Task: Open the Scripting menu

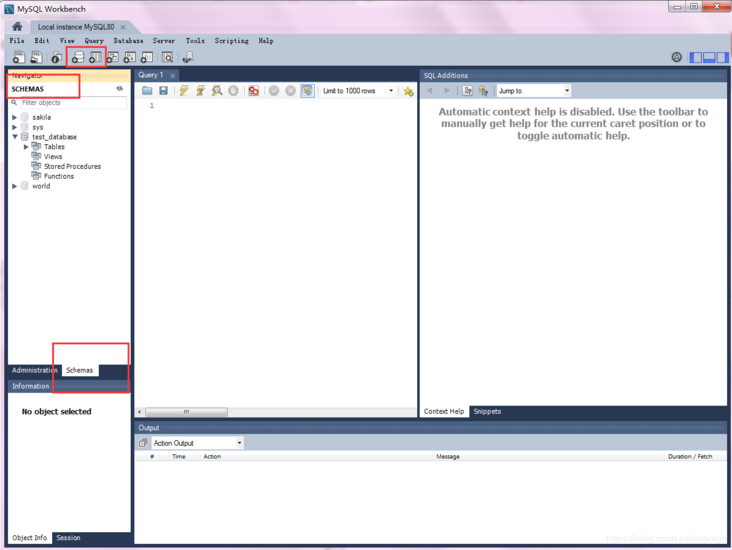Action: point(232,41)
